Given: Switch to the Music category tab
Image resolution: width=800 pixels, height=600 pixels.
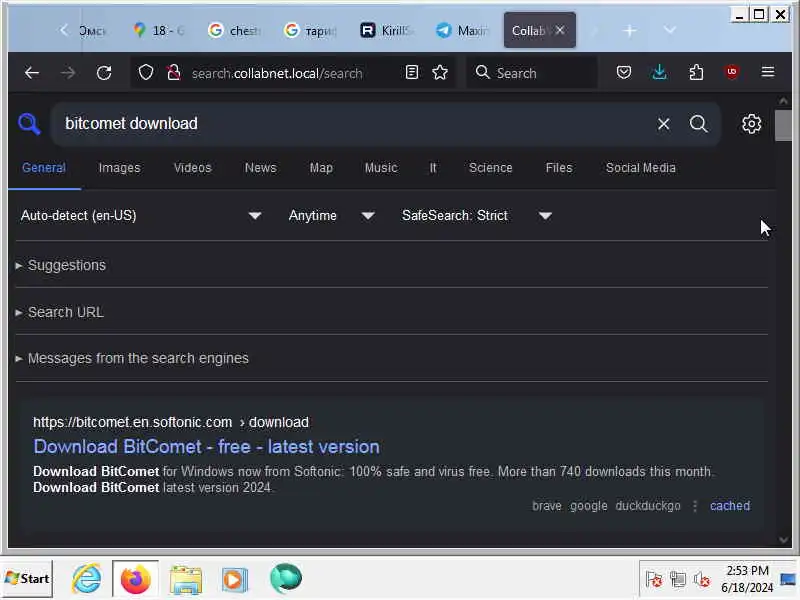Looking at the screenshot, I should click(381, 168).
